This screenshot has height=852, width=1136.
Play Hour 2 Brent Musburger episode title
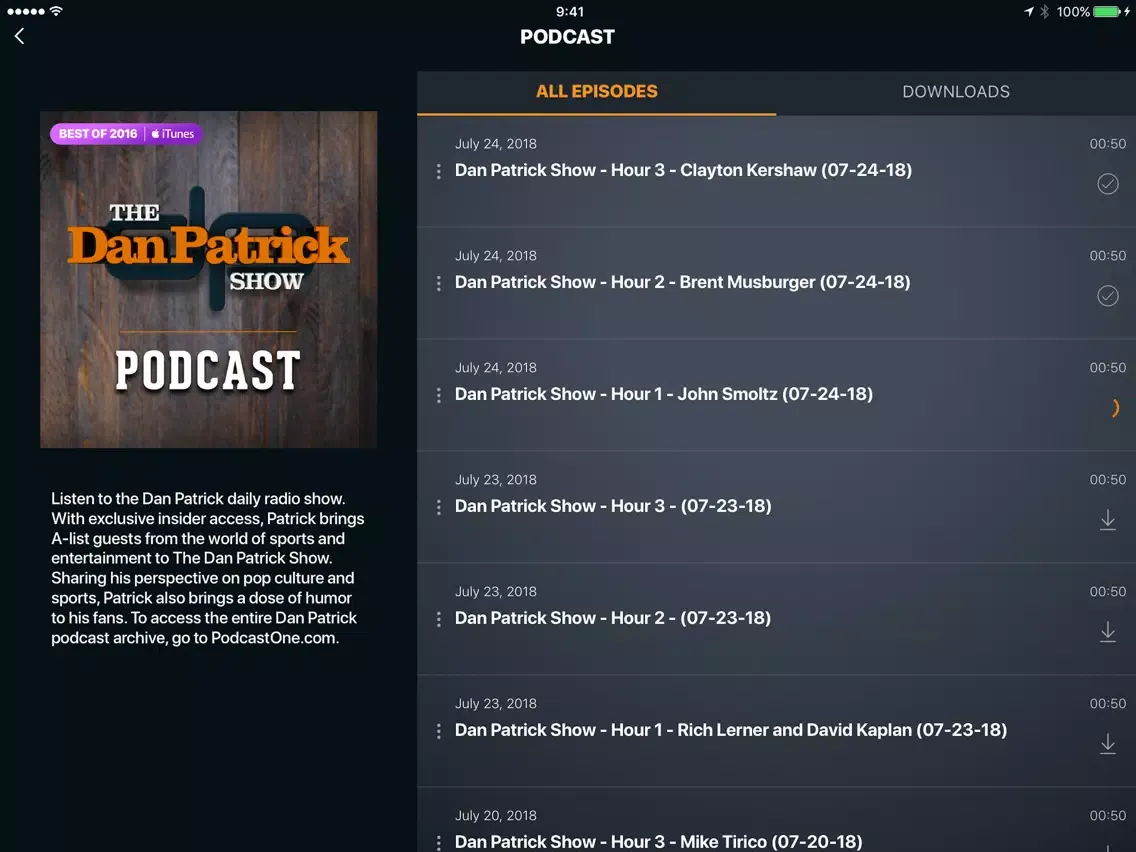[x=682, y=282]
